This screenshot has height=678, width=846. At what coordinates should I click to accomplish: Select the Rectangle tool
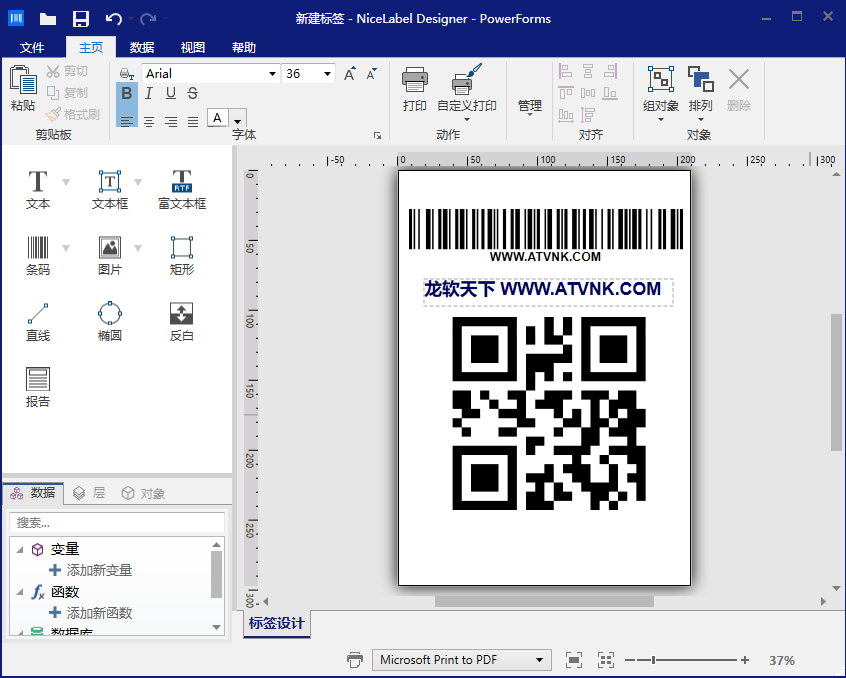click(x=182, y=254)
